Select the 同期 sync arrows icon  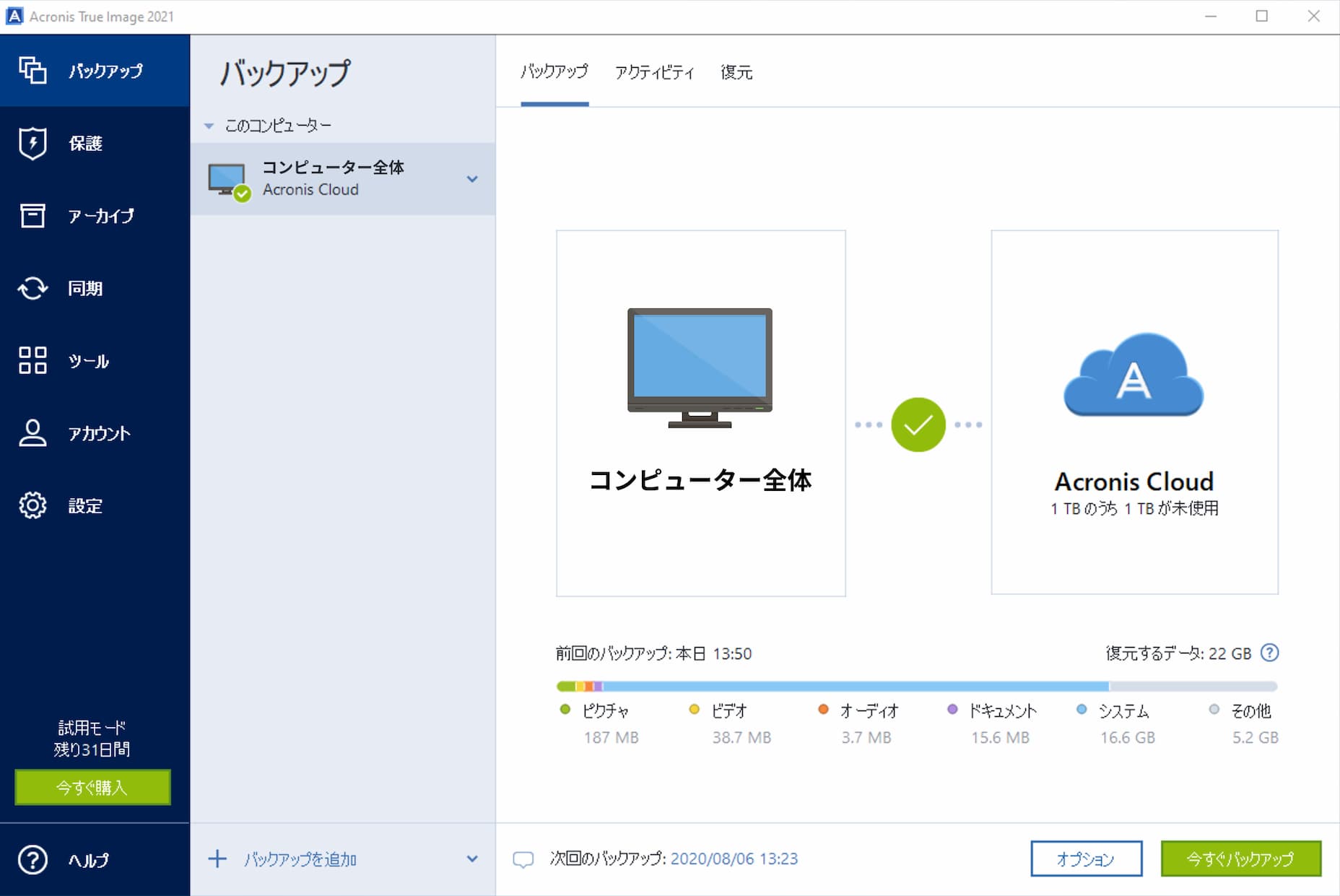(x=32, y=288)
